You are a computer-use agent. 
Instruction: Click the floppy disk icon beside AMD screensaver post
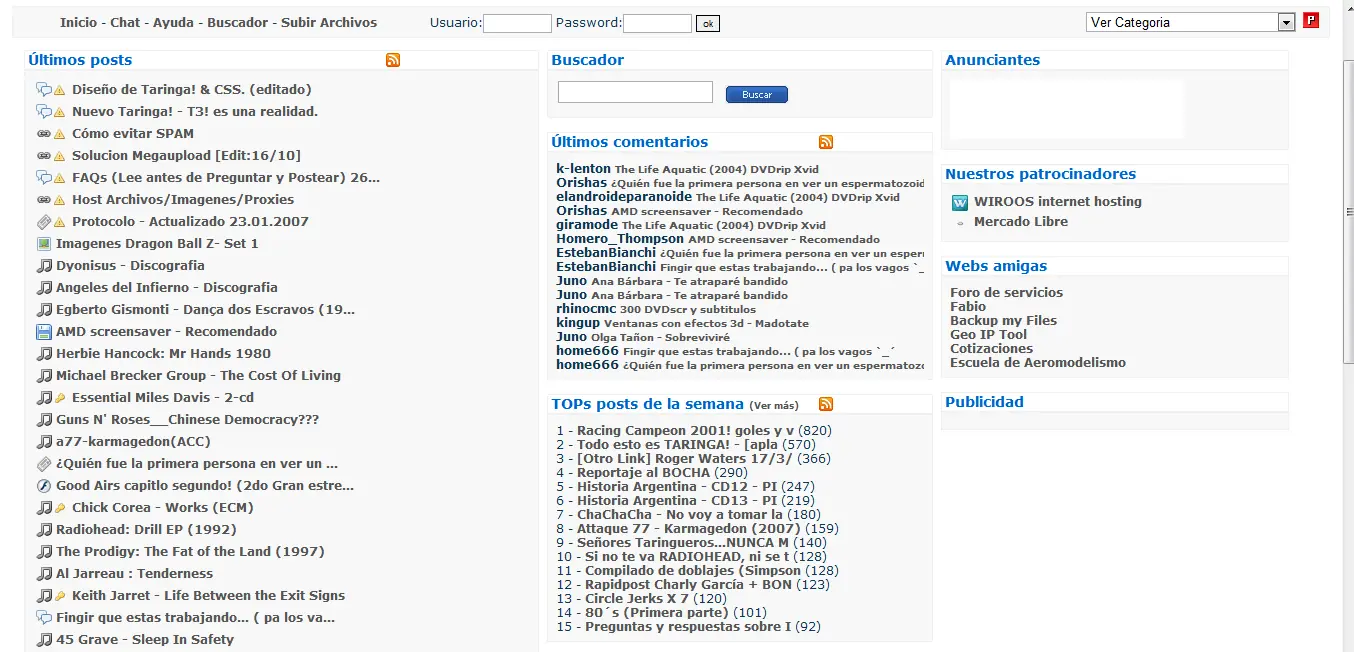(x=44, y=332)
